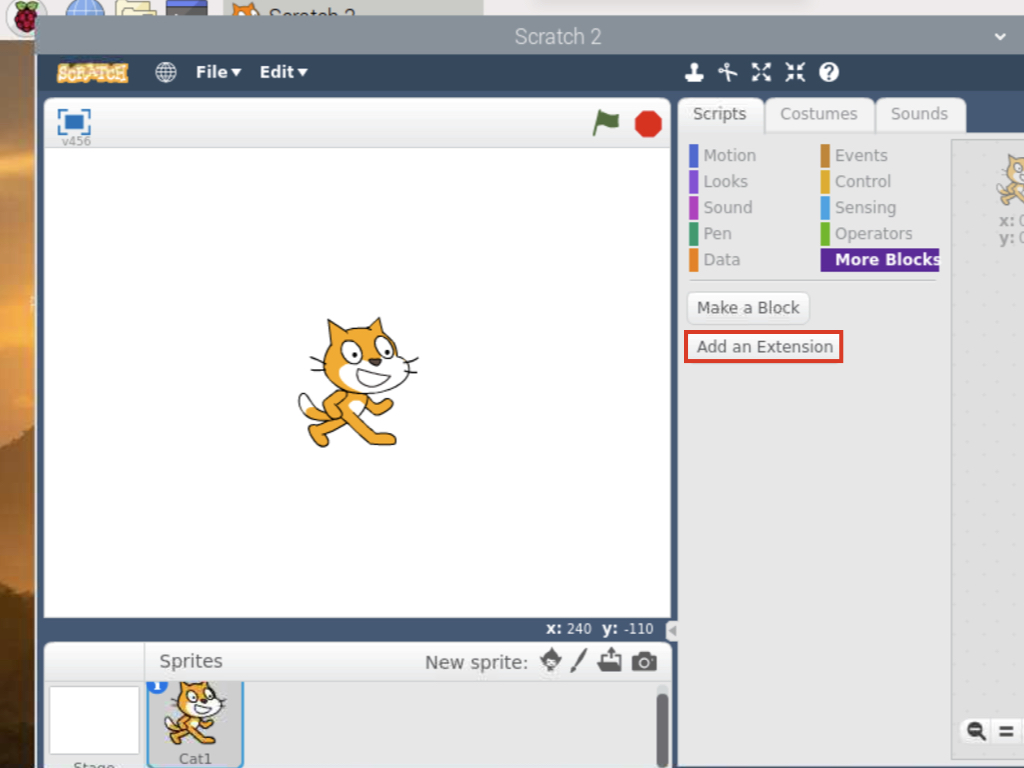This screenshot has width=1024, height=768.
Task: Start the project with the green flag
Action: [605, 123]
